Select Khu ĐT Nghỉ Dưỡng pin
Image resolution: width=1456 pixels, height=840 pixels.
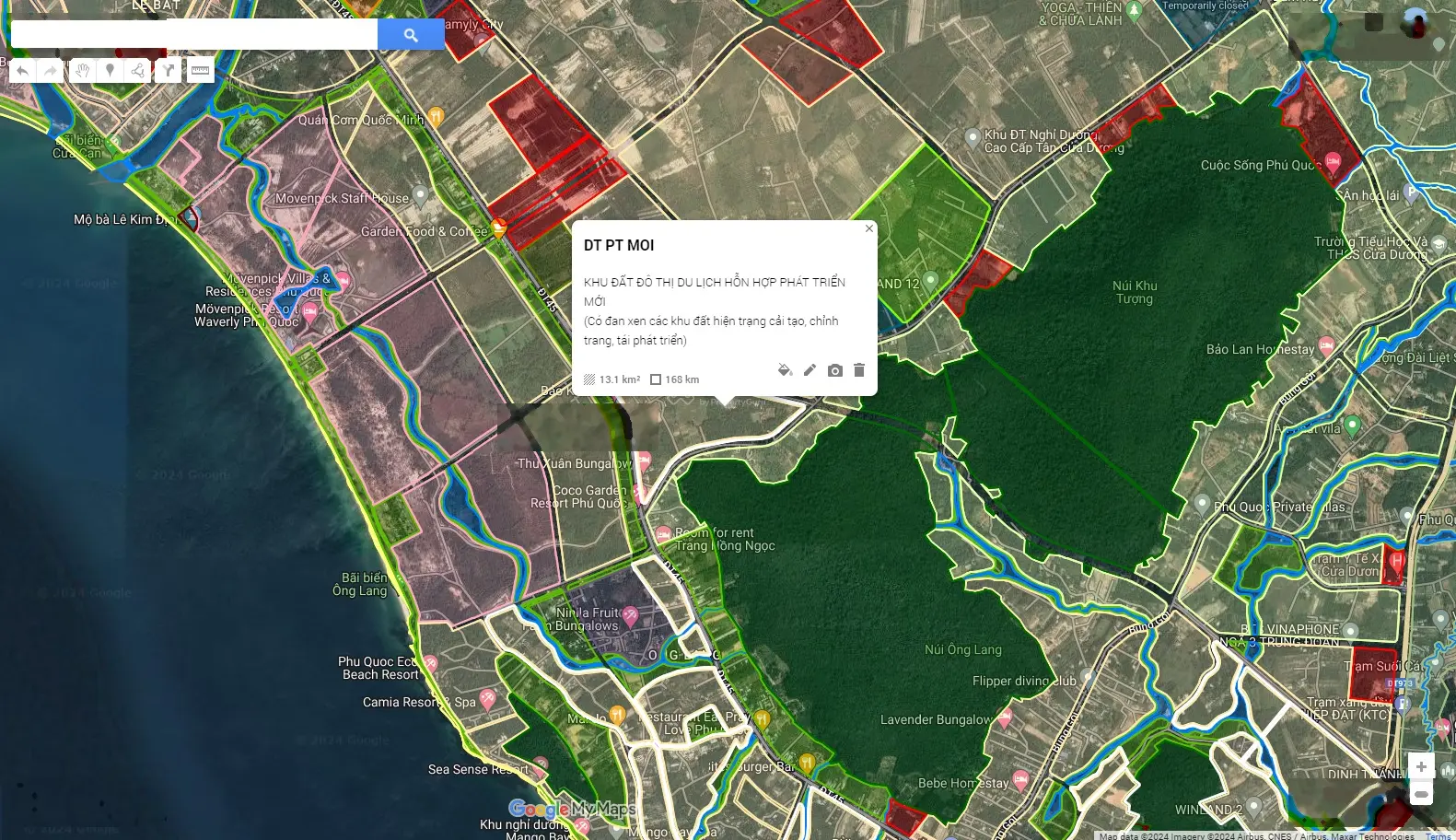973,139
